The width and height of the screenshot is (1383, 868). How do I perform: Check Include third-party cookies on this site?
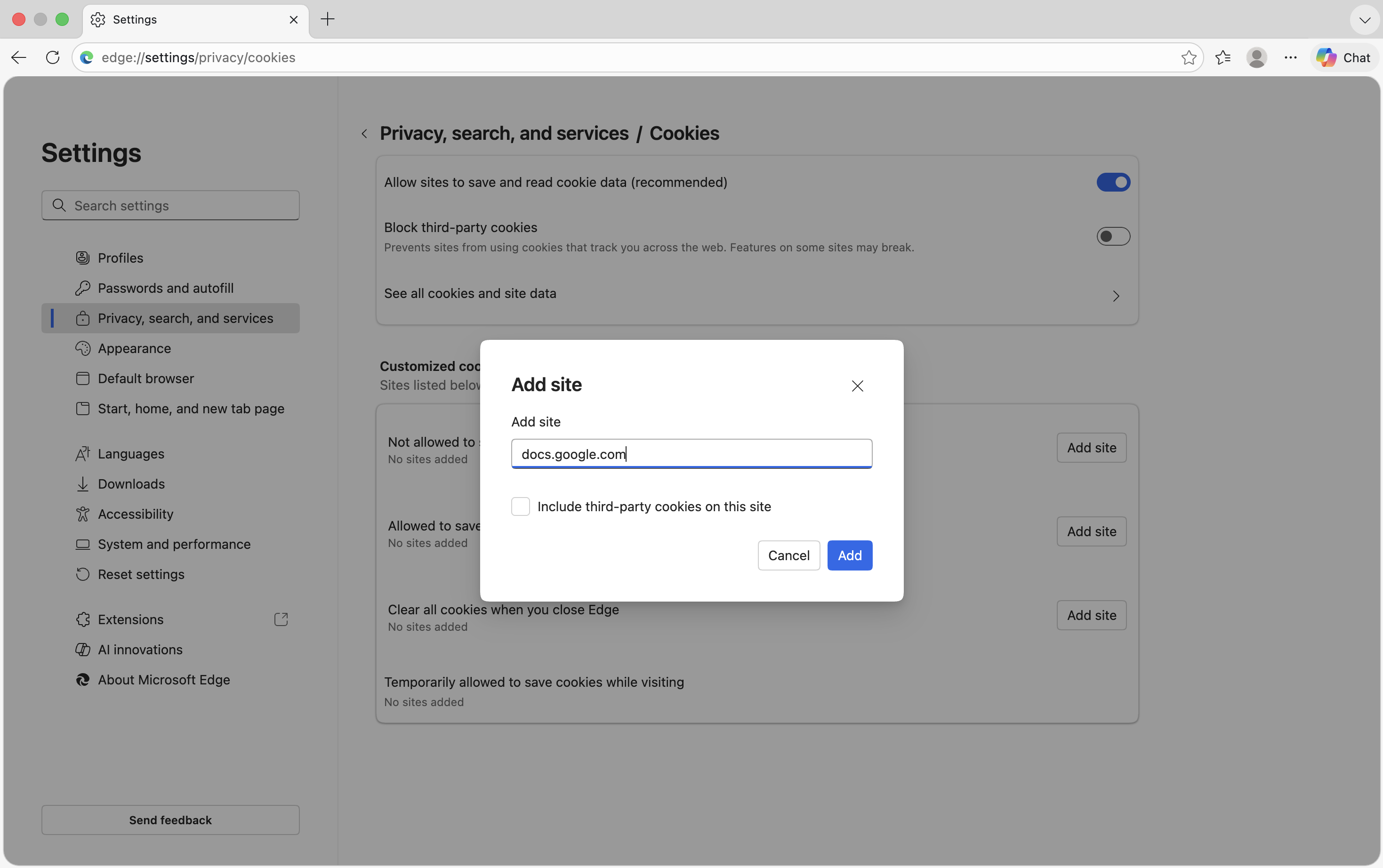click(x=520, y=506)
